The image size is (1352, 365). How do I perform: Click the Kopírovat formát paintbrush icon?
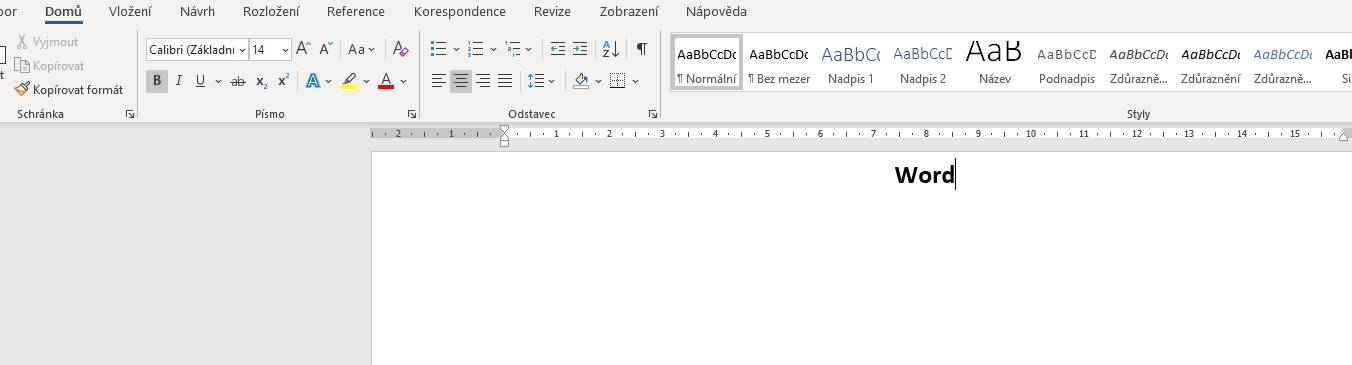coord(22,89)
